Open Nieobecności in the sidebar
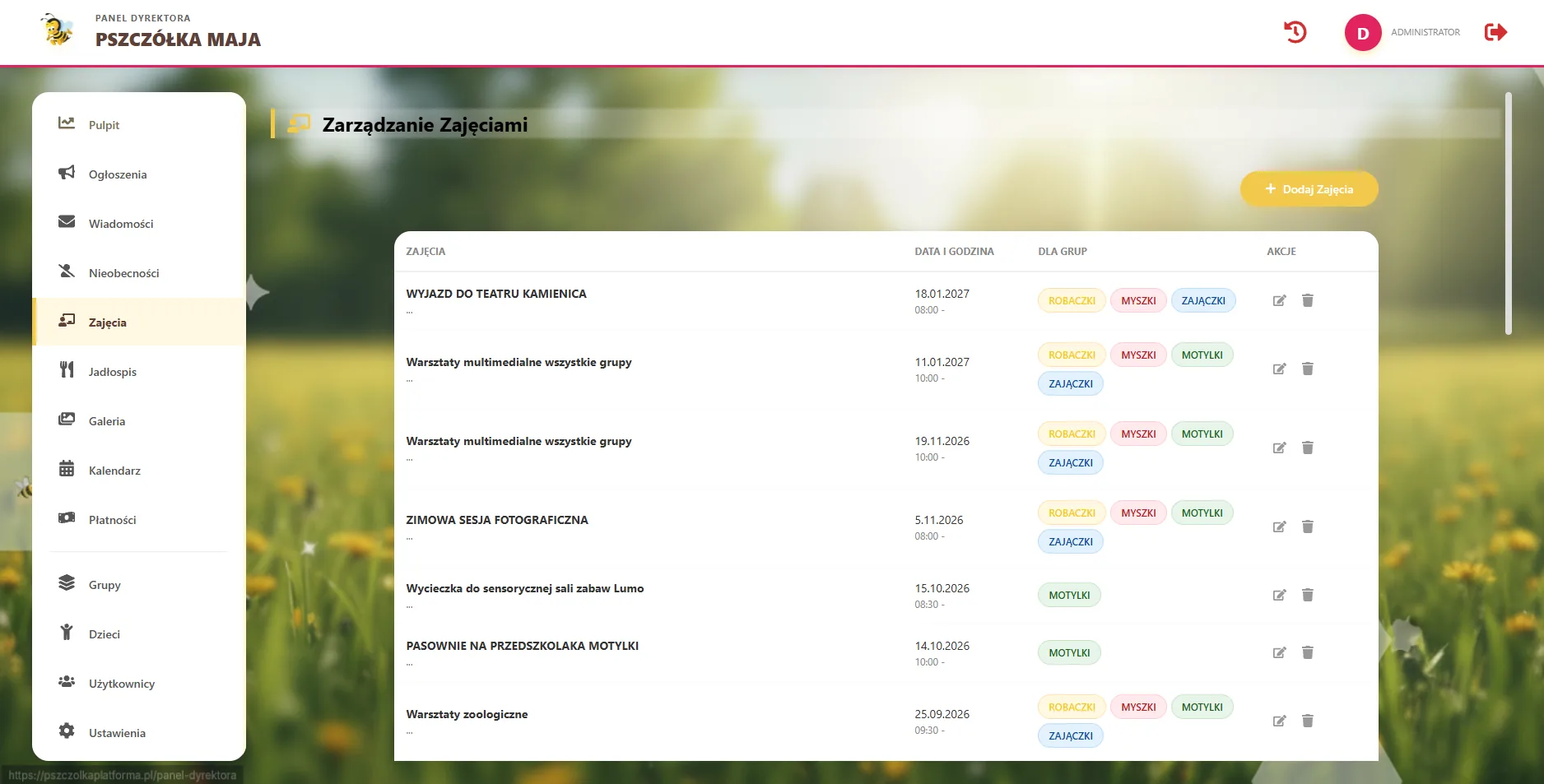Viewport: 1544px width, 784px height. pyautogui.click(x=139, y=273)
